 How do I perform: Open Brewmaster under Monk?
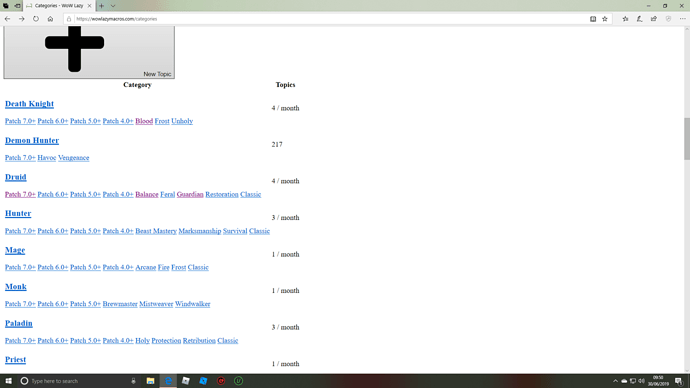point(120,304)
